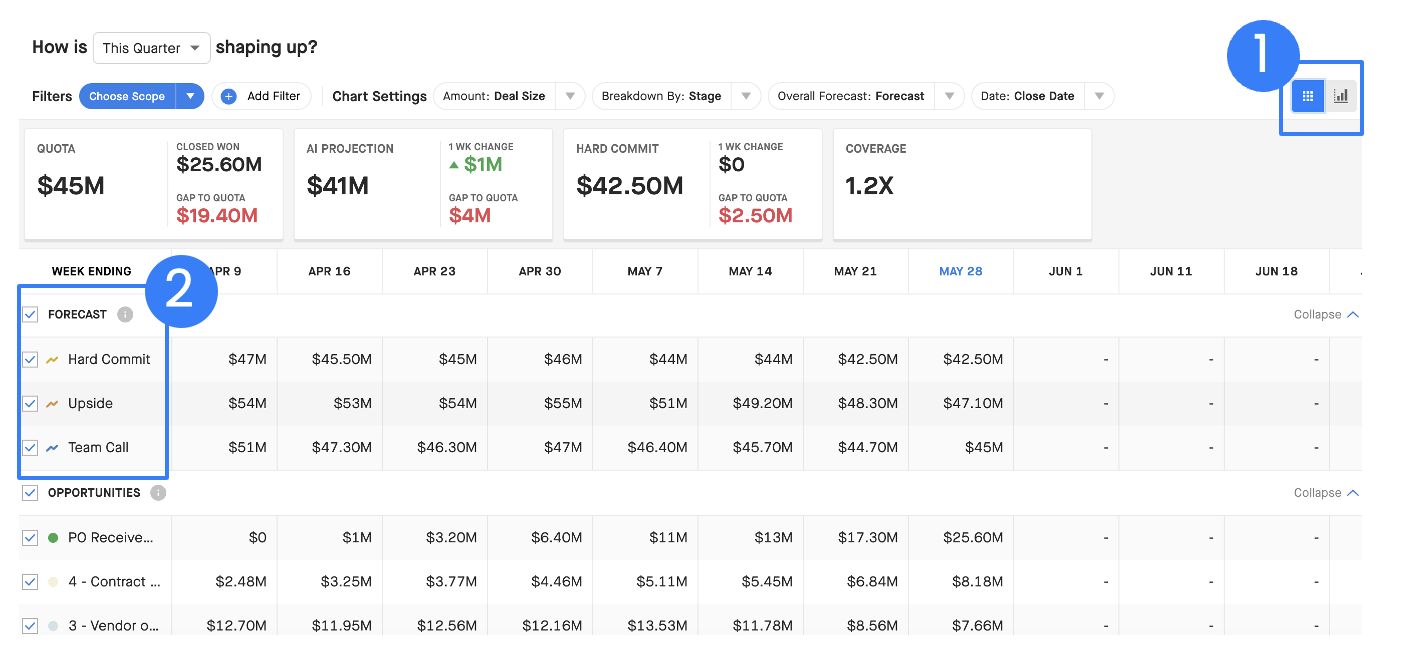Click the info icon next to Forecast
Screen dimensions: 1408x652
tap(125, 314)
